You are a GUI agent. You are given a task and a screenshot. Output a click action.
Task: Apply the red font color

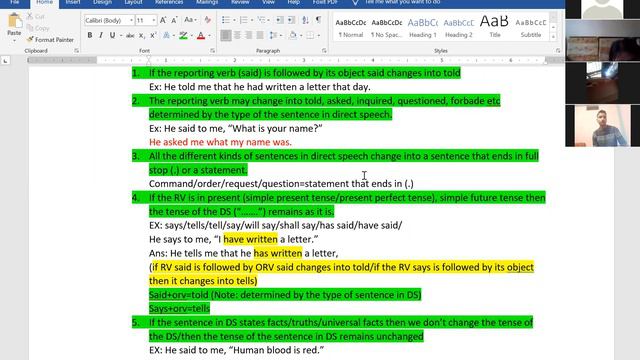point(201,36)
